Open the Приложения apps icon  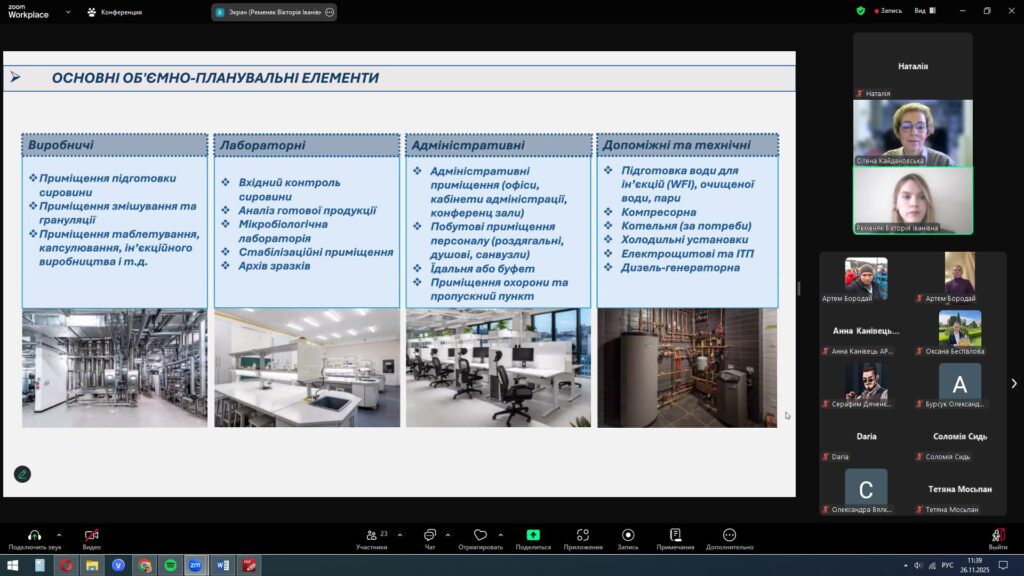click(x=582, y=535)
